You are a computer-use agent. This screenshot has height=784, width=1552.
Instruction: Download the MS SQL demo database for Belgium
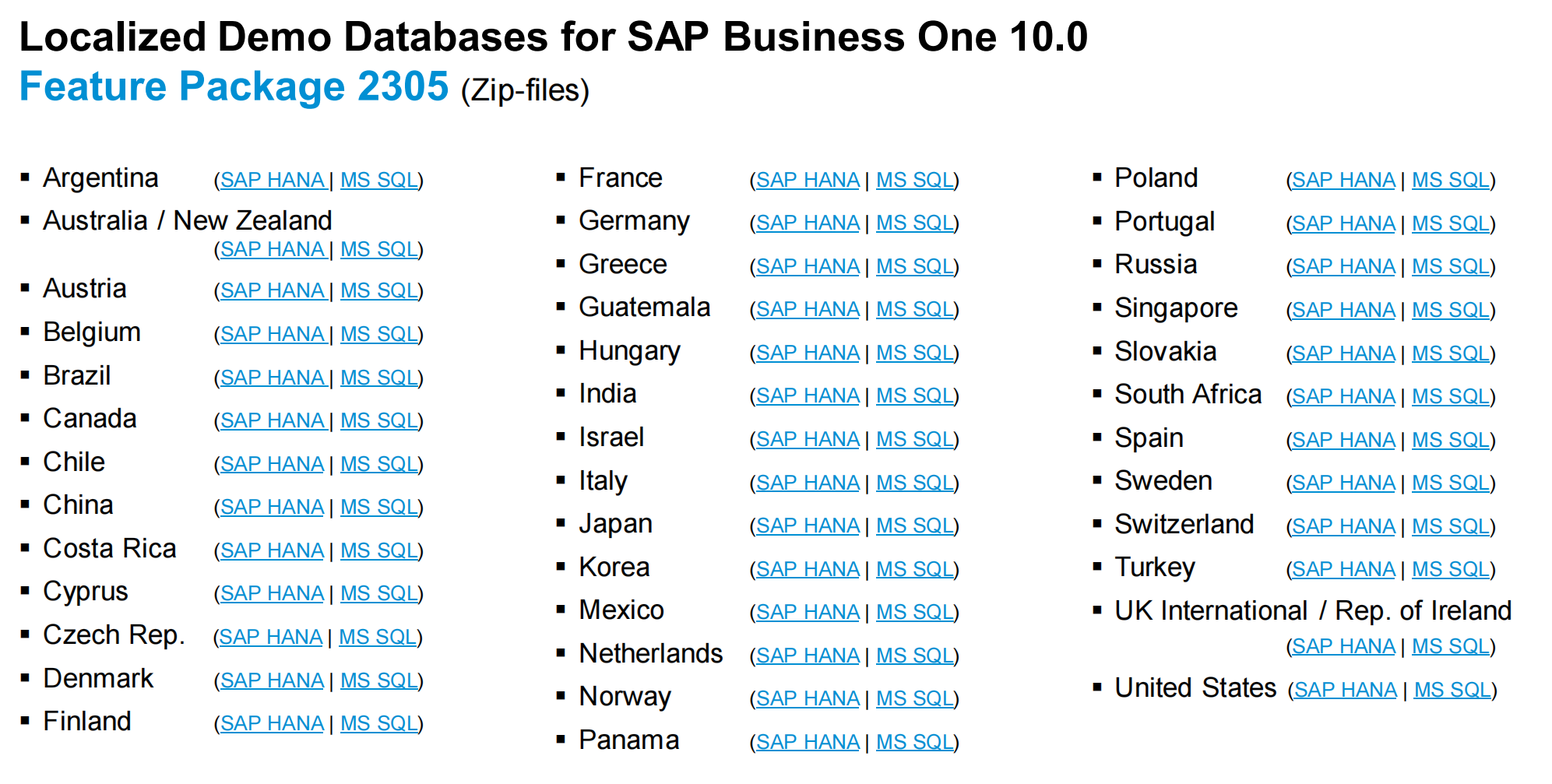tap(379, 334)
